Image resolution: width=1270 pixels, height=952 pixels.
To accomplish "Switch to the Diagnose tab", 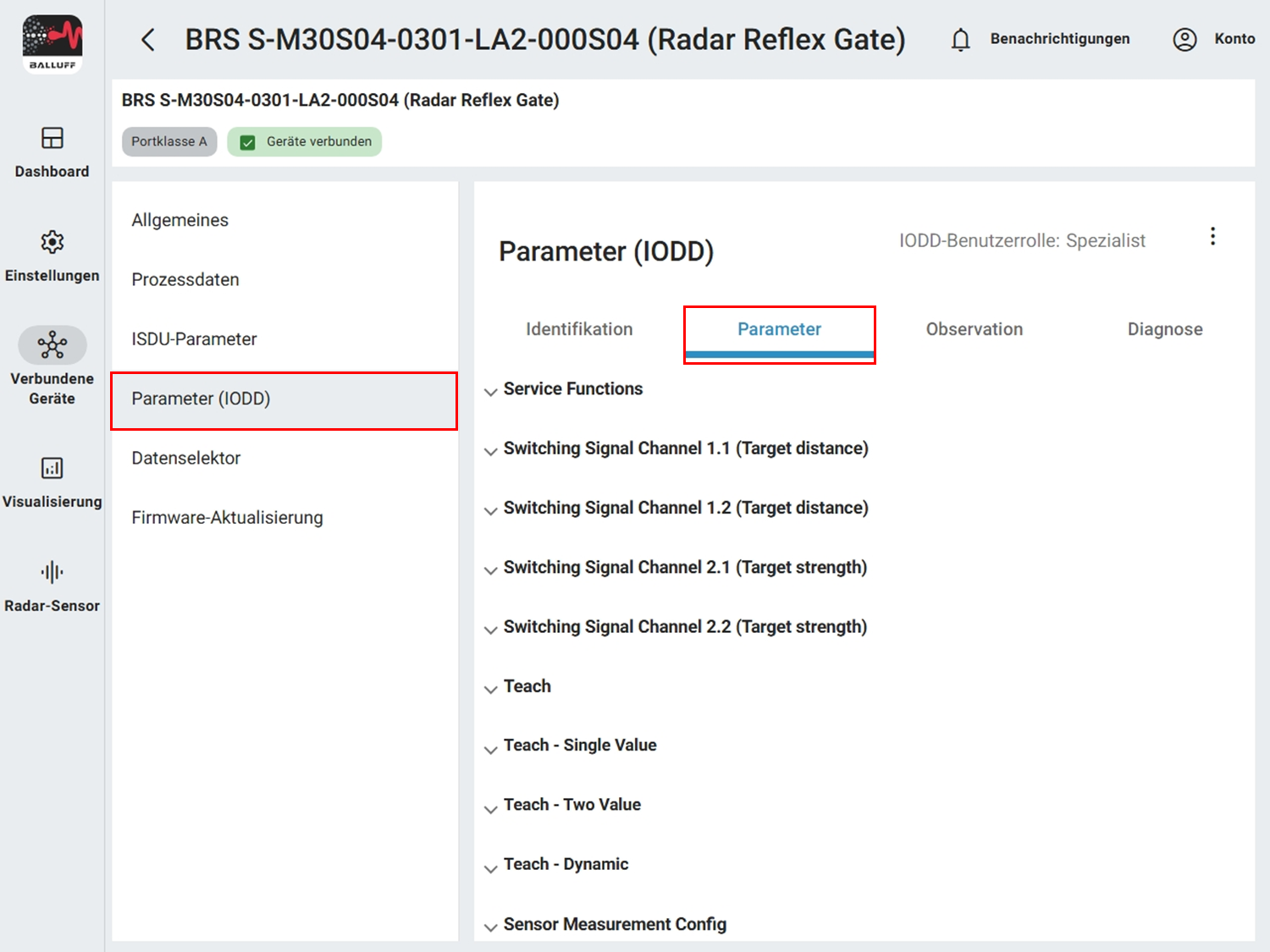I will (1164, 329).
